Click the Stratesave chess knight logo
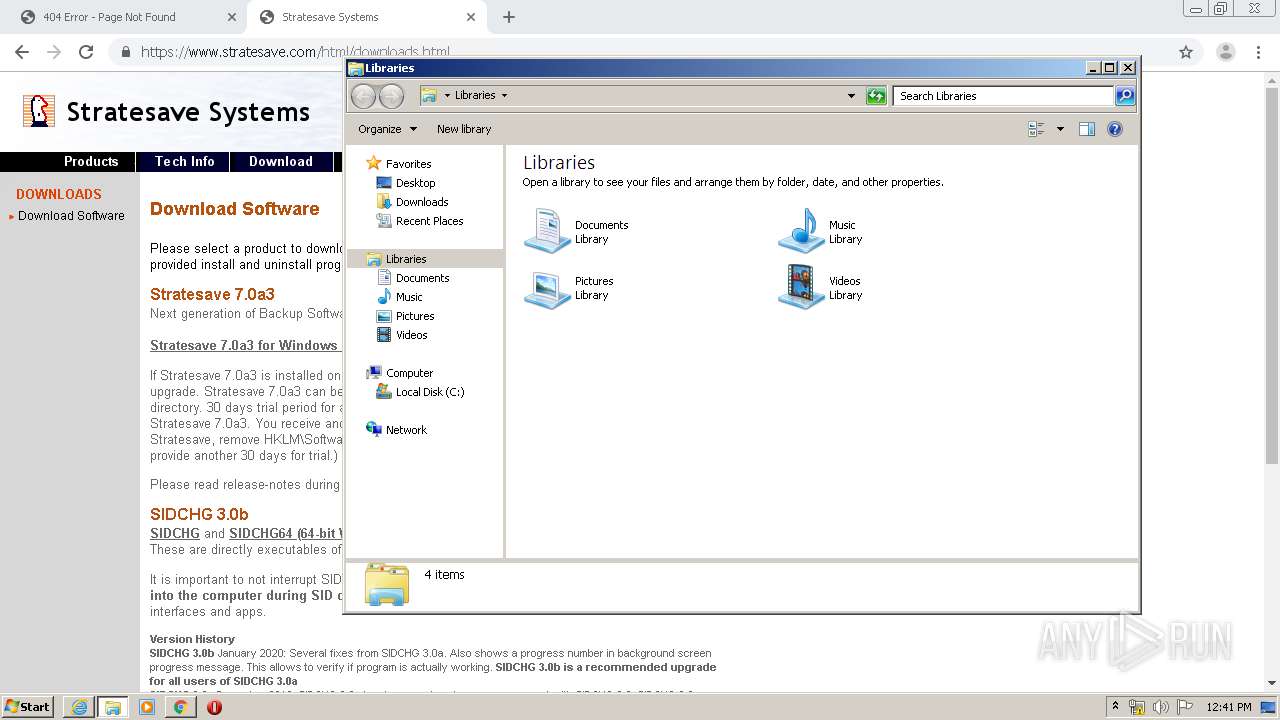The image size is (1280, 720). [39, 111]
